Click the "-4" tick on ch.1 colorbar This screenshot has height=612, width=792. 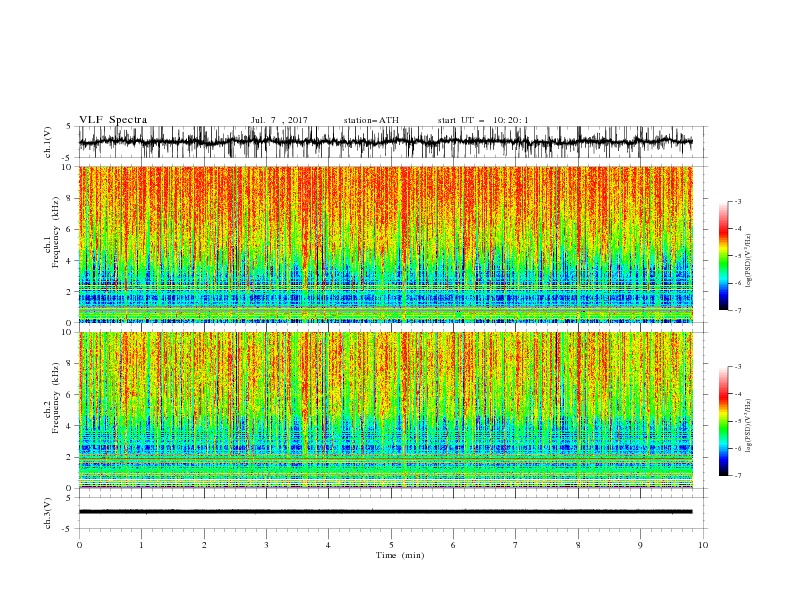737,229
